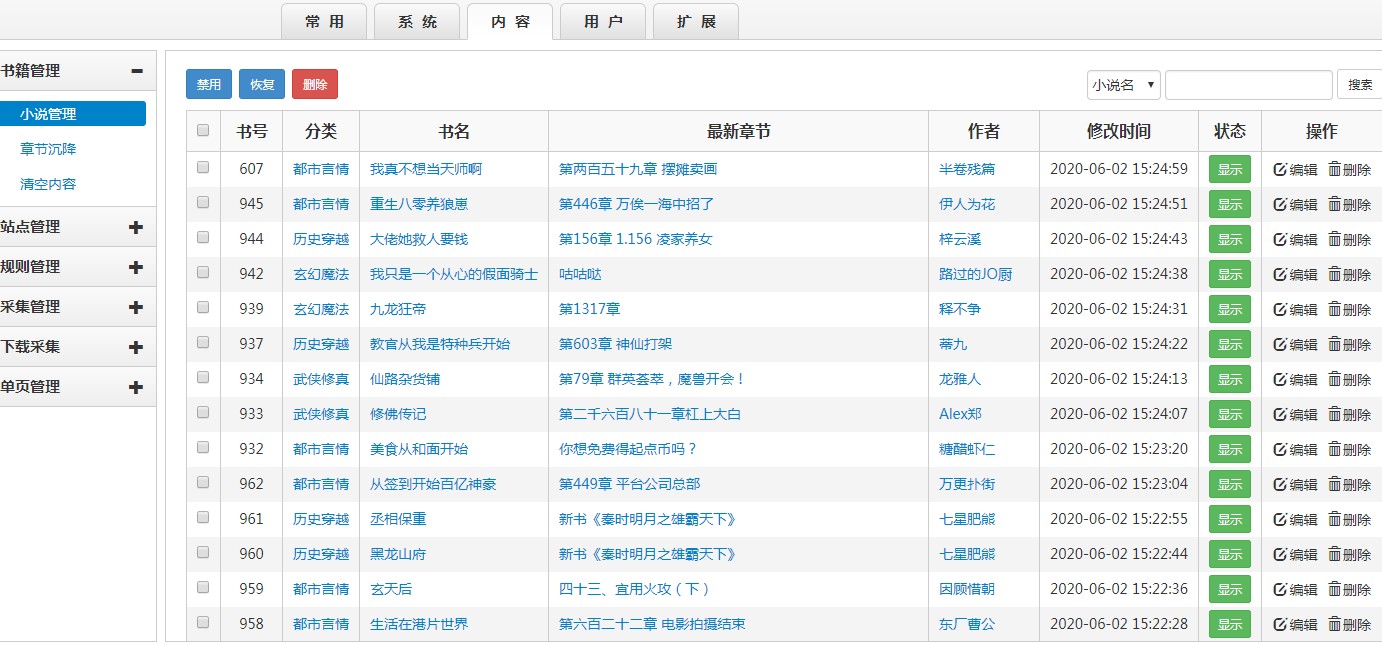Tick the select-all checkbox in table header

tap(204, 130)
